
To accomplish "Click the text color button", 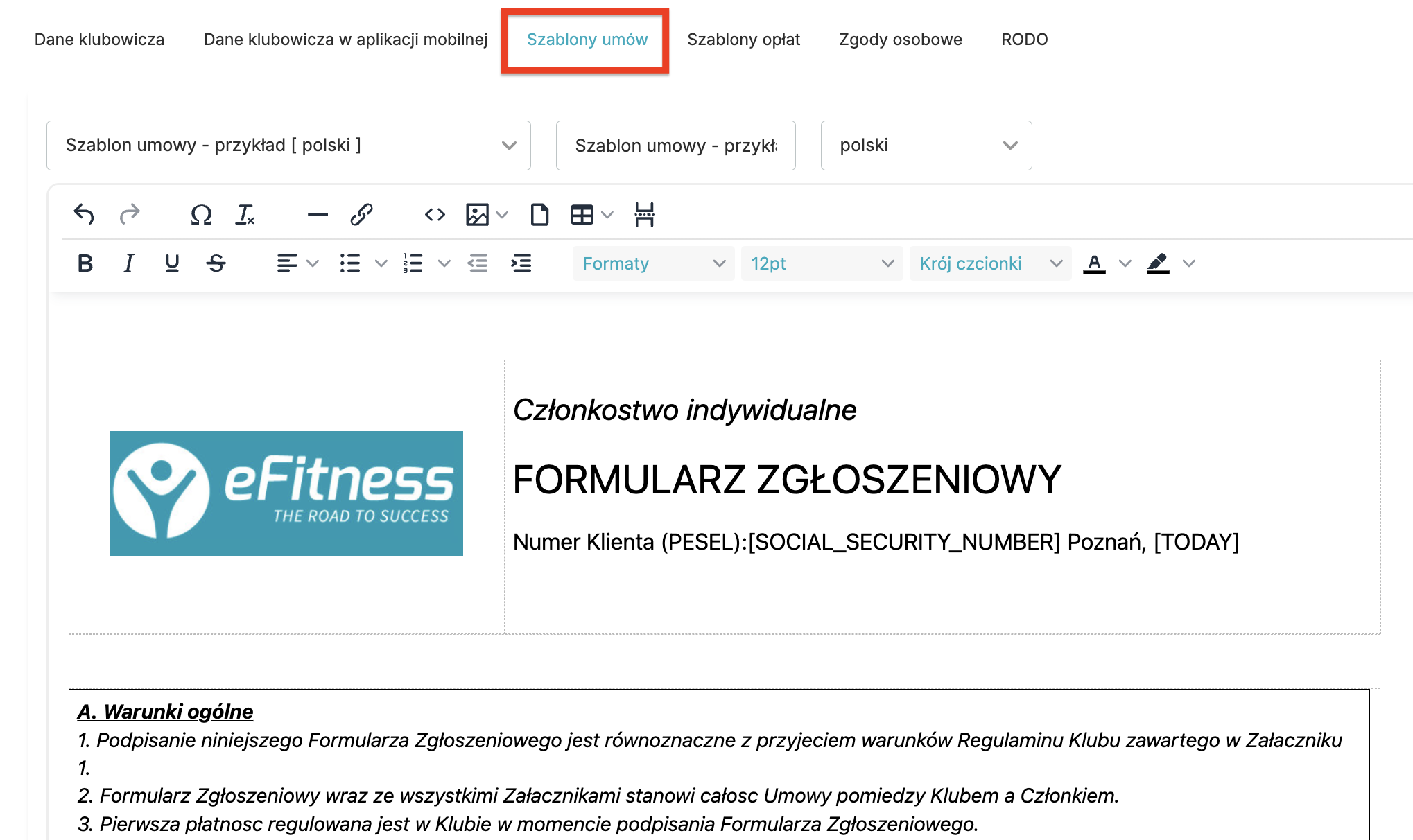I will click(1094, 263).
